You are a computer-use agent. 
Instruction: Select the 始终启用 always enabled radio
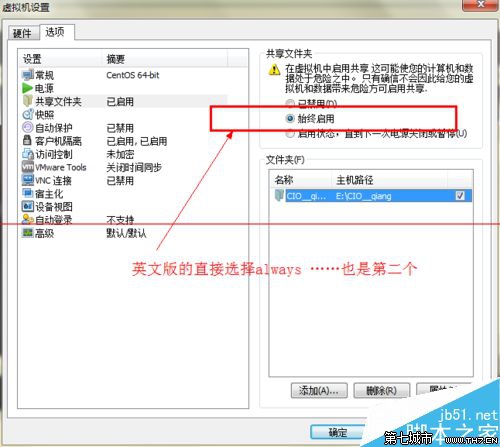[290, 119]
